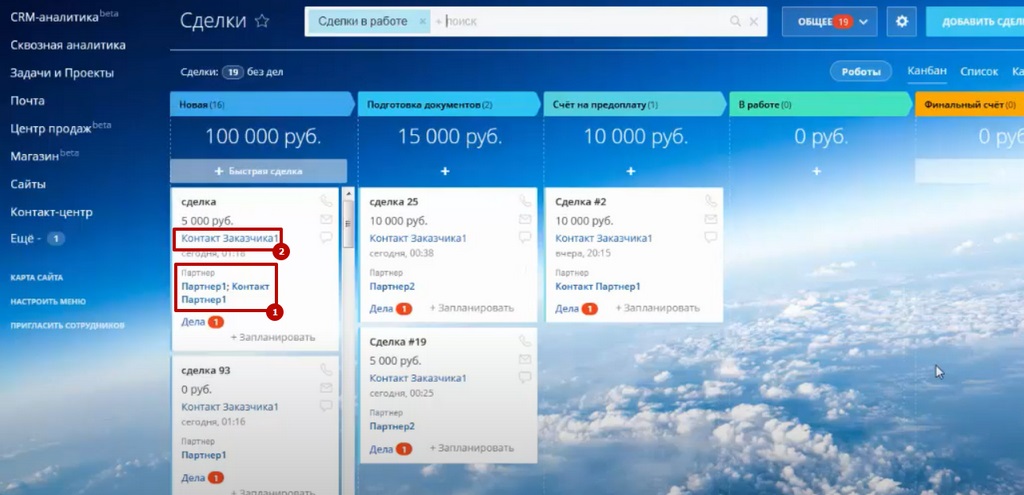Screen dimensions: 1024x495
Task: Remove the 'Сделки в работе' filter chip
Action: coord(423,22)
